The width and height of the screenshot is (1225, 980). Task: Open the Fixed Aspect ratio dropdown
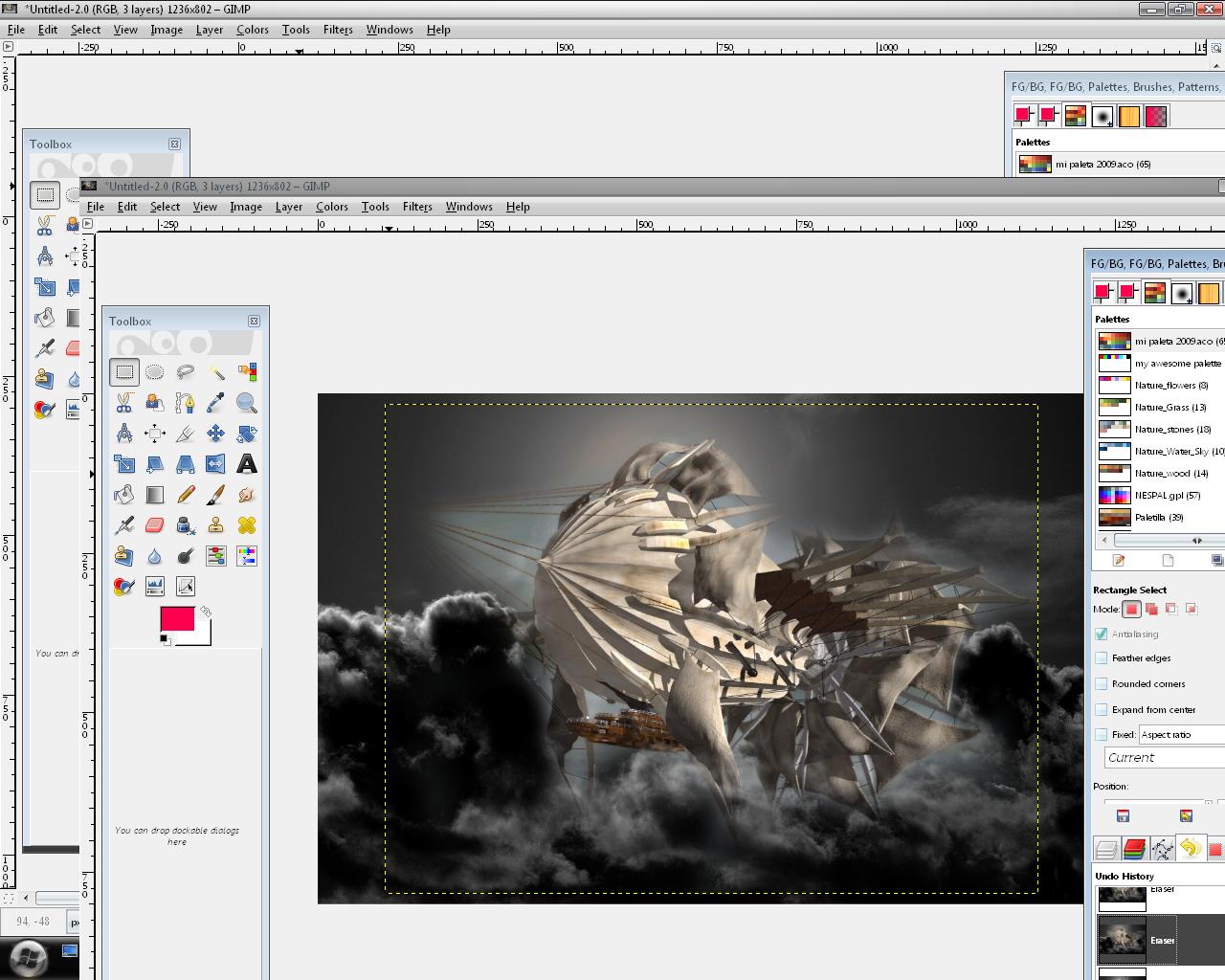point(1182,734)
